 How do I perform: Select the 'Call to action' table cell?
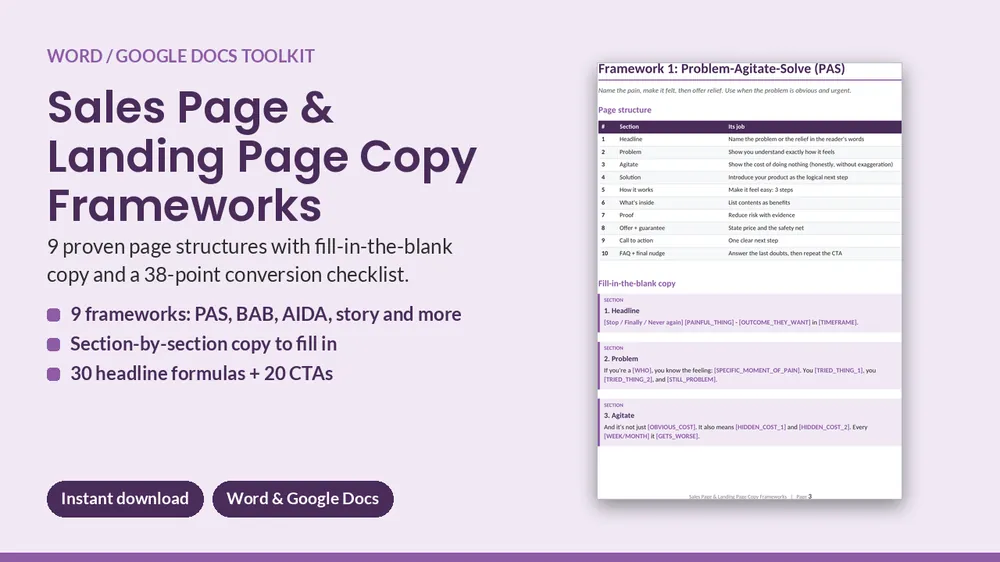[x=636, y=240]
